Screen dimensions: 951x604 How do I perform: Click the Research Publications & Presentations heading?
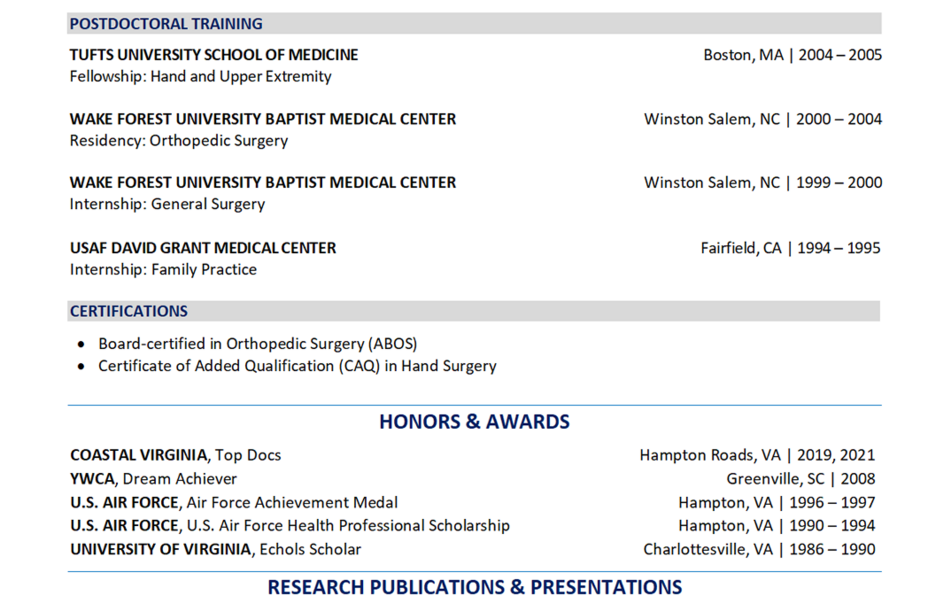pyautogui.click(x=475, y=587)
